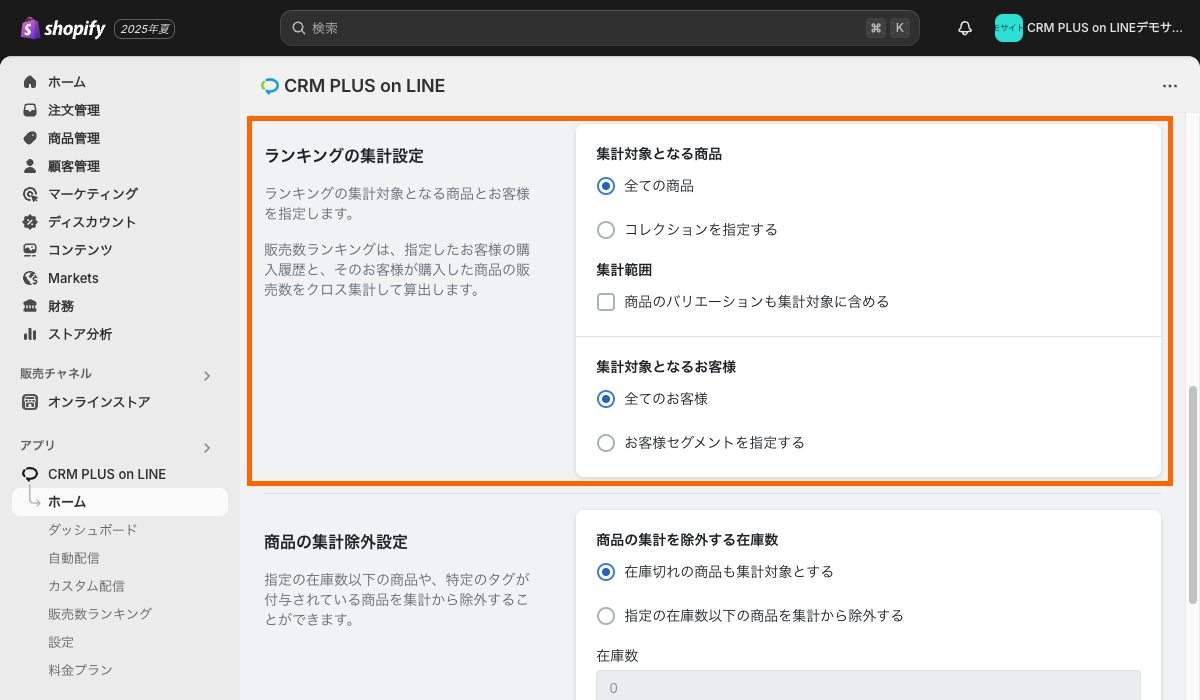Click the ストア分析 bar chart icon

click(x=30, y=334)
